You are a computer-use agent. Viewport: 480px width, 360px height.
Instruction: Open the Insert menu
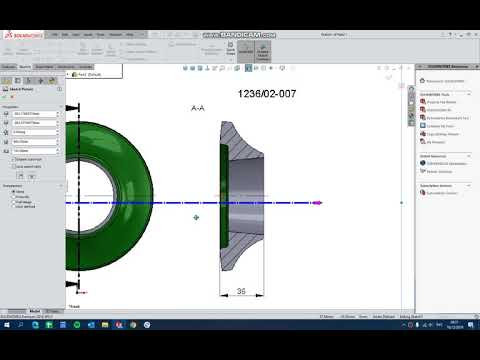pos(88,35)
